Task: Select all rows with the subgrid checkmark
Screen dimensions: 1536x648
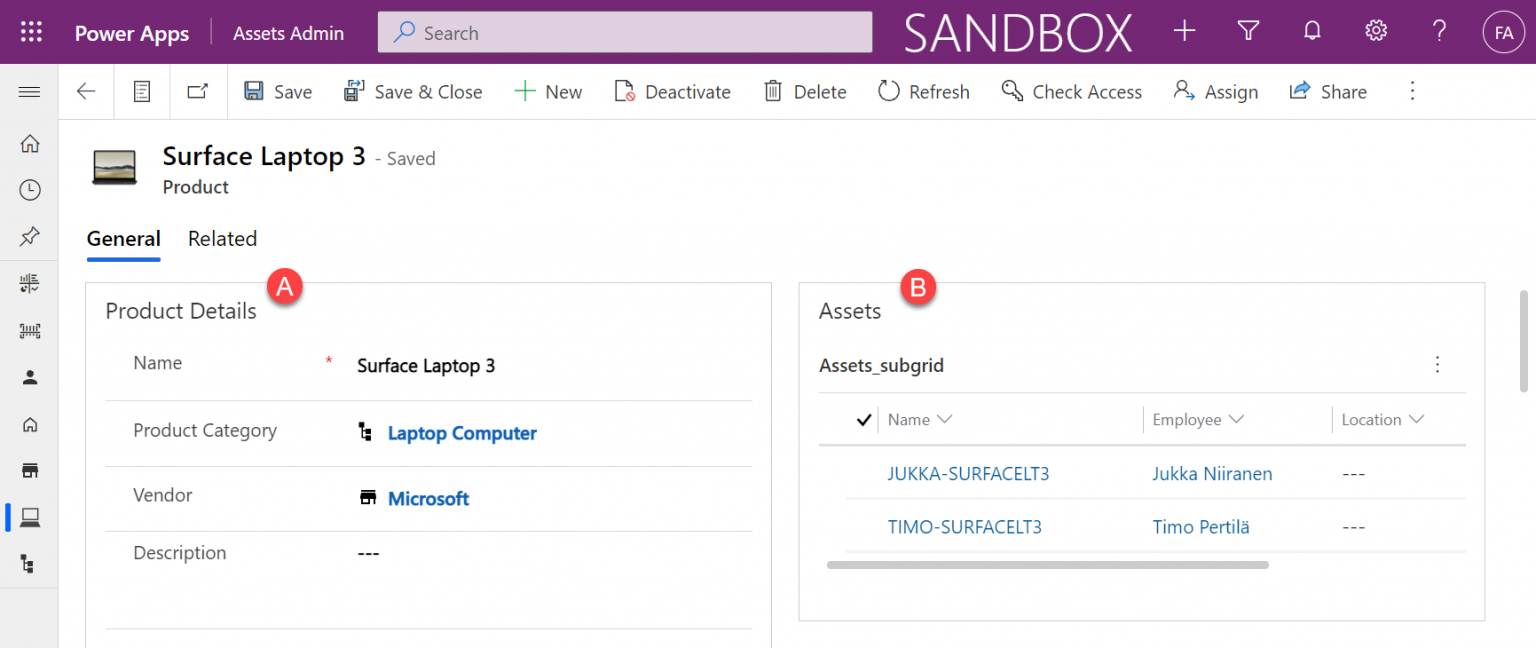Action: point(864,420)
